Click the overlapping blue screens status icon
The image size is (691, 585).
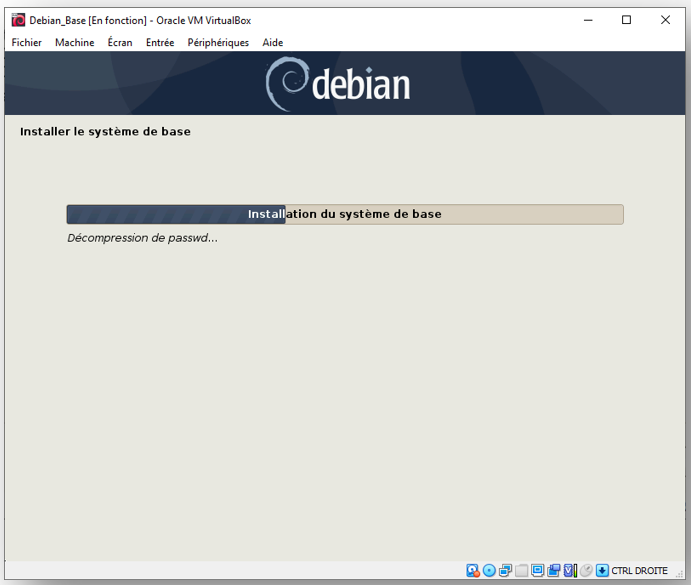pos(554,570)
